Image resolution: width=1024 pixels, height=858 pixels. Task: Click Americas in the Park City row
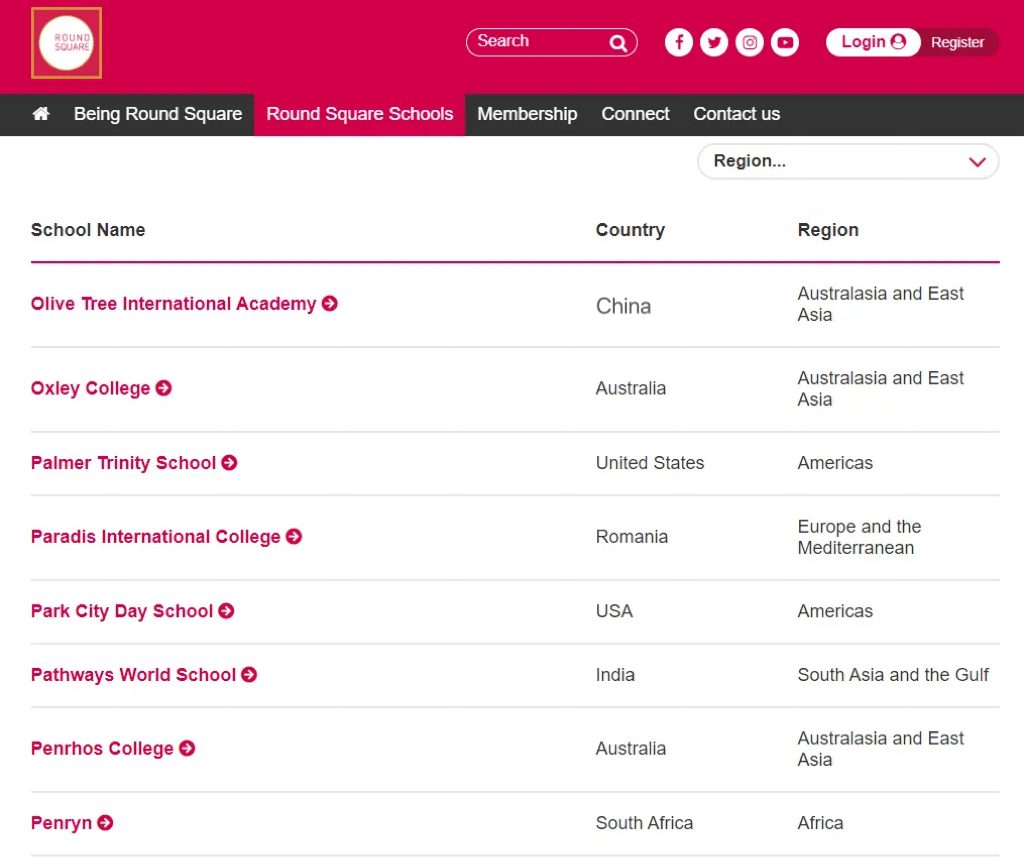(x=835, y=611)
